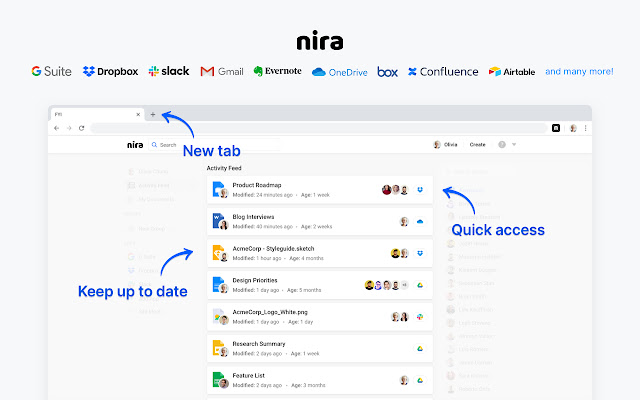The width and height of the screenshot is (640, 400).
Task: Click the Gmail logo
Action: pos(222,71)
